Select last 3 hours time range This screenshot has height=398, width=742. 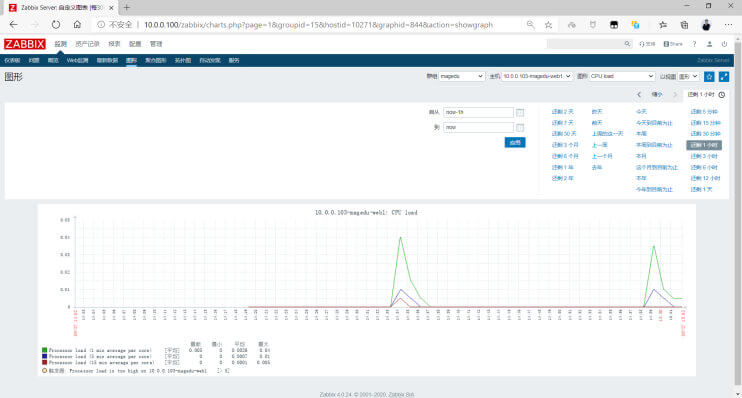point(704,156)
